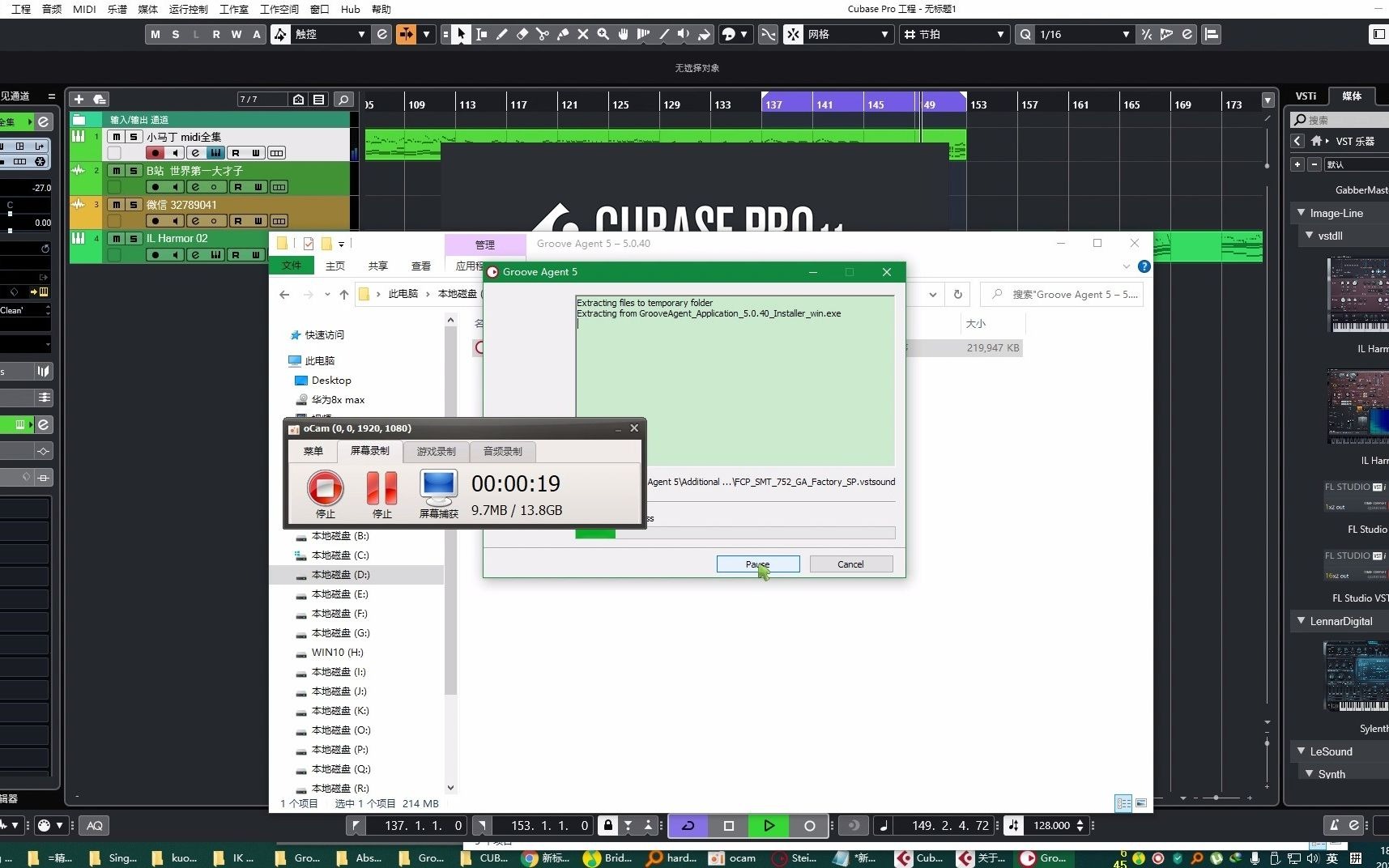This screenshot has height=868, width=1389.
Task: Toggle the purple Cycle loop button
Action: pyautogui.click(x=688, y=825)
